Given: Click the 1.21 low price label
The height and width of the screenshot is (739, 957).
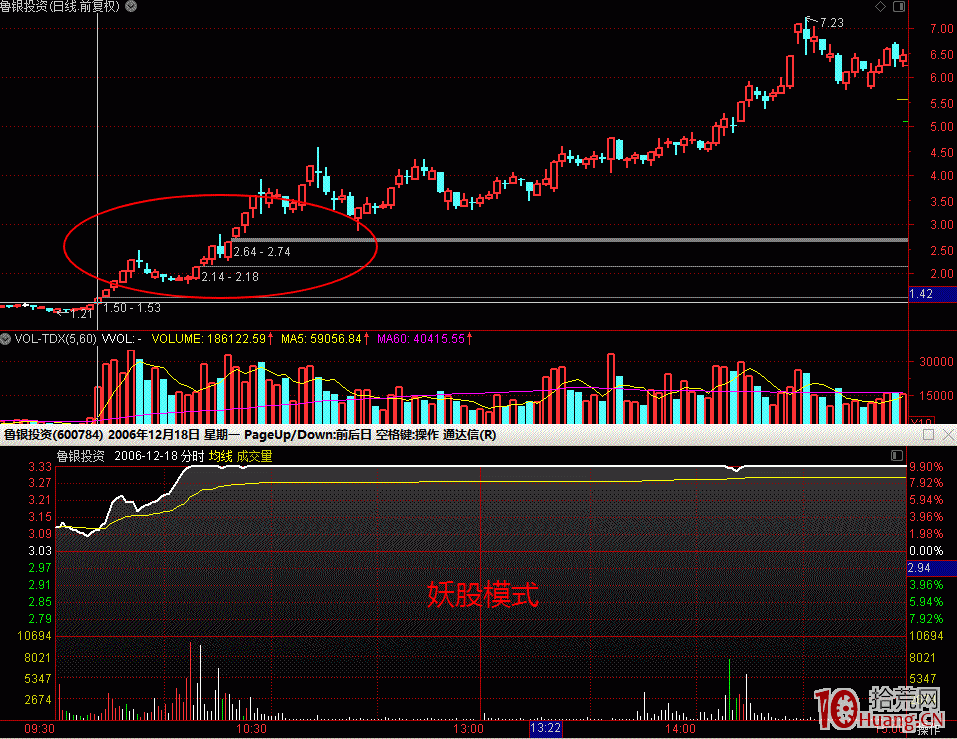Looking at the screenshot, I should pos(81,314).
